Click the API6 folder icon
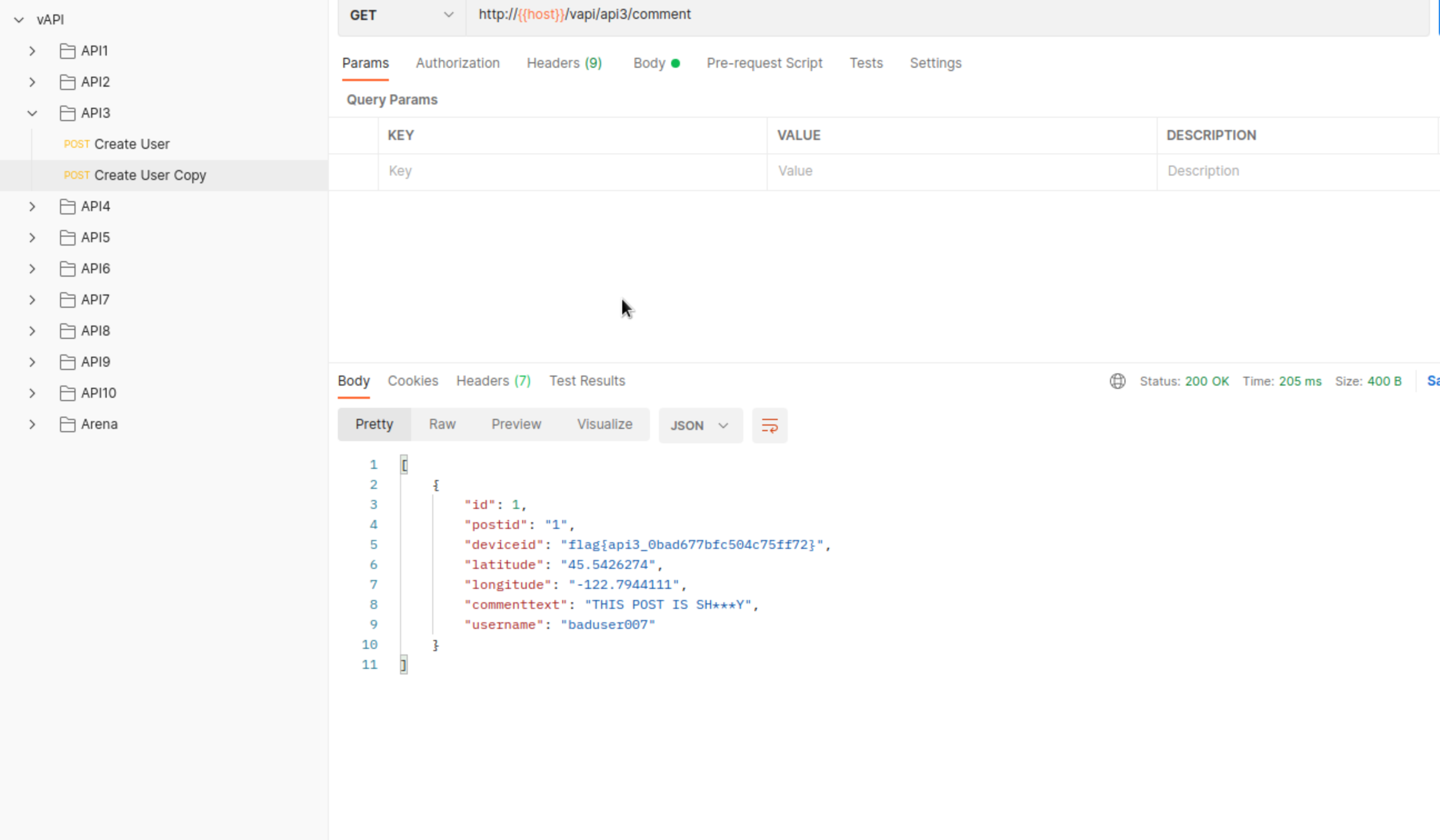The height and width of the screenshot is (840, 1440). (x=67, y=268)
